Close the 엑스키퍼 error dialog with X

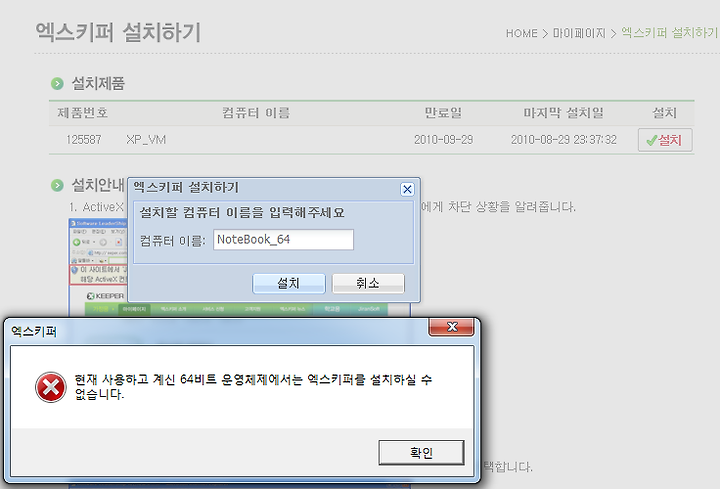(x=451, y=327)
